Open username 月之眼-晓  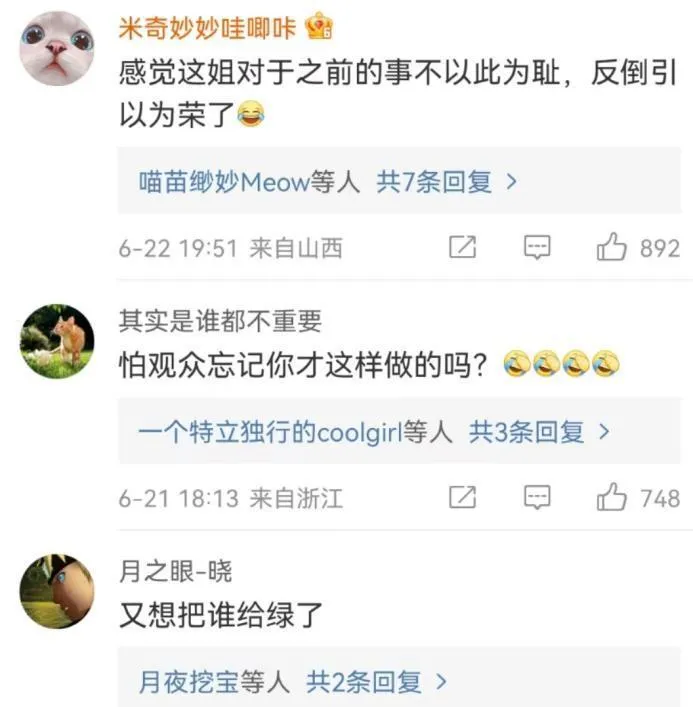[175, 571]
